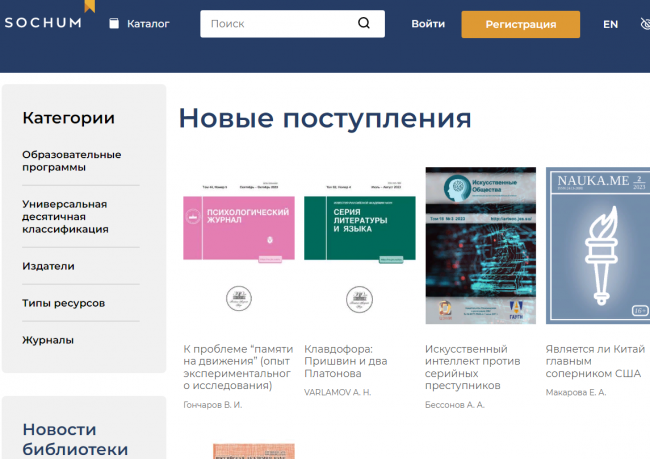Toggle the accessibility eye icon
Image resolution: width=650 pixels, height=459 pixels.
[x=644, y=24]
